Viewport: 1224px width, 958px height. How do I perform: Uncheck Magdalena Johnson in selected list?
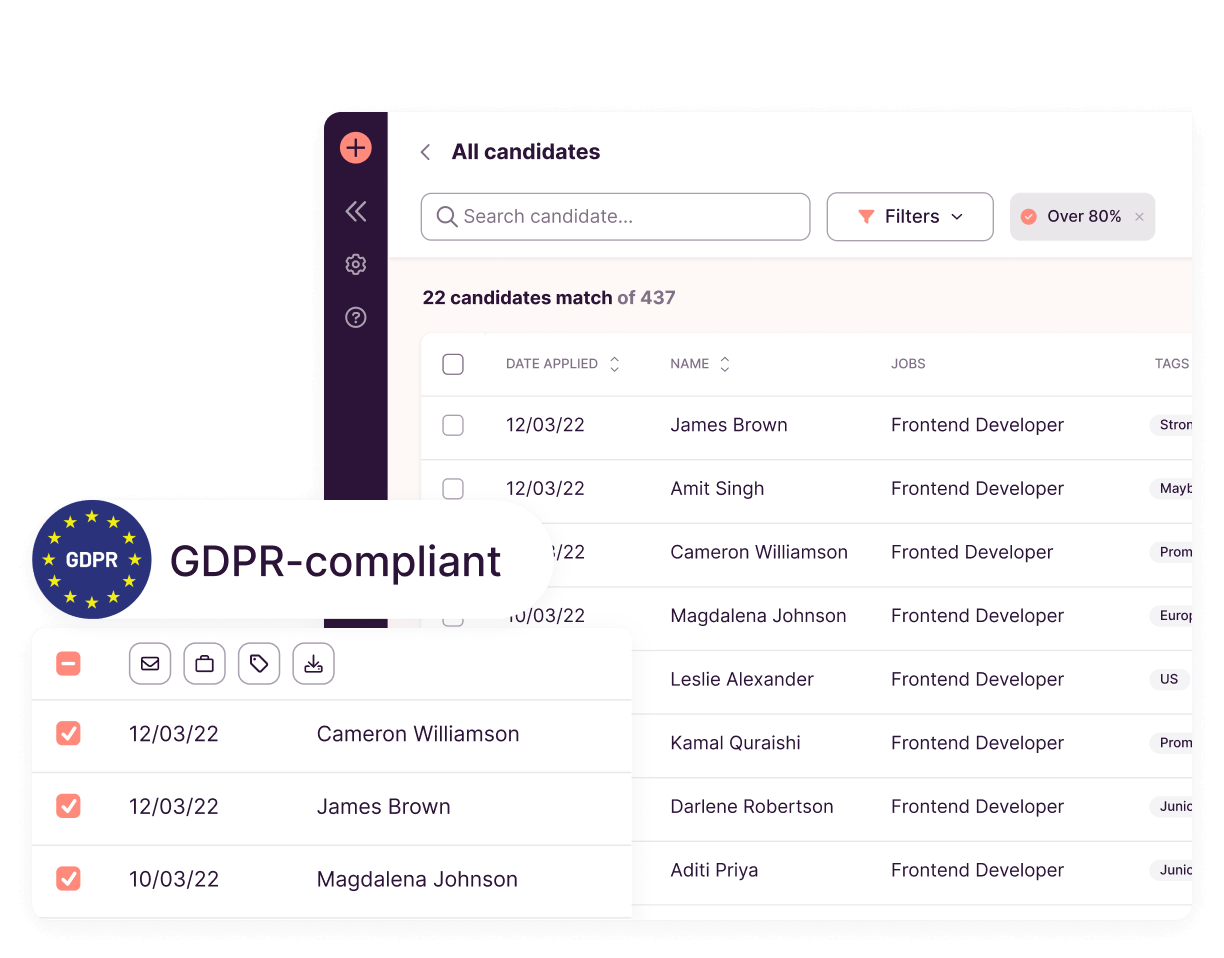tap(68, 879)
